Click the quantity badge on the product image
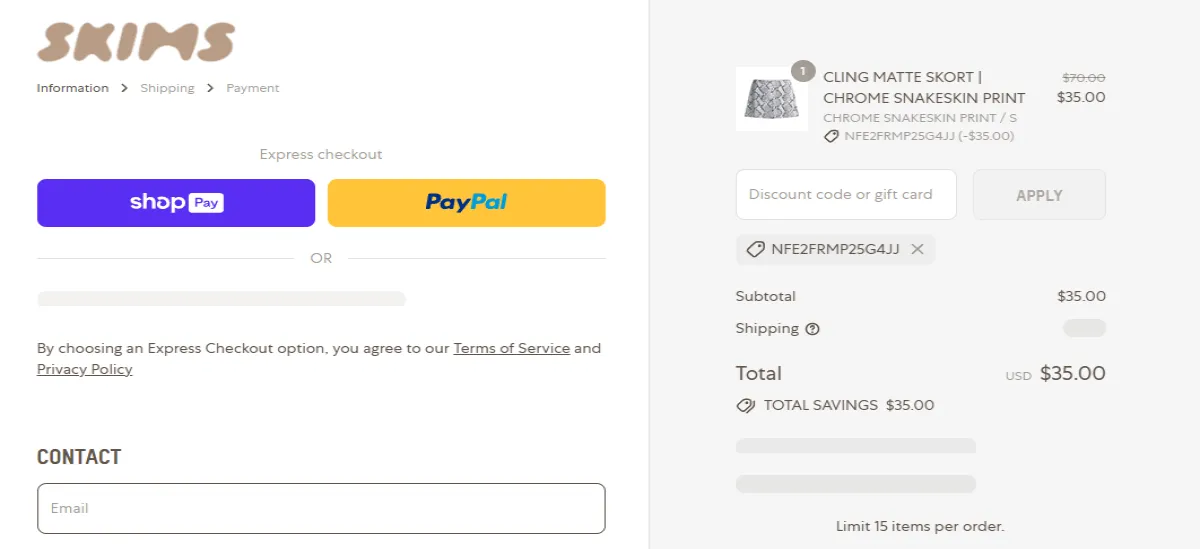 [x=802, y=72]
